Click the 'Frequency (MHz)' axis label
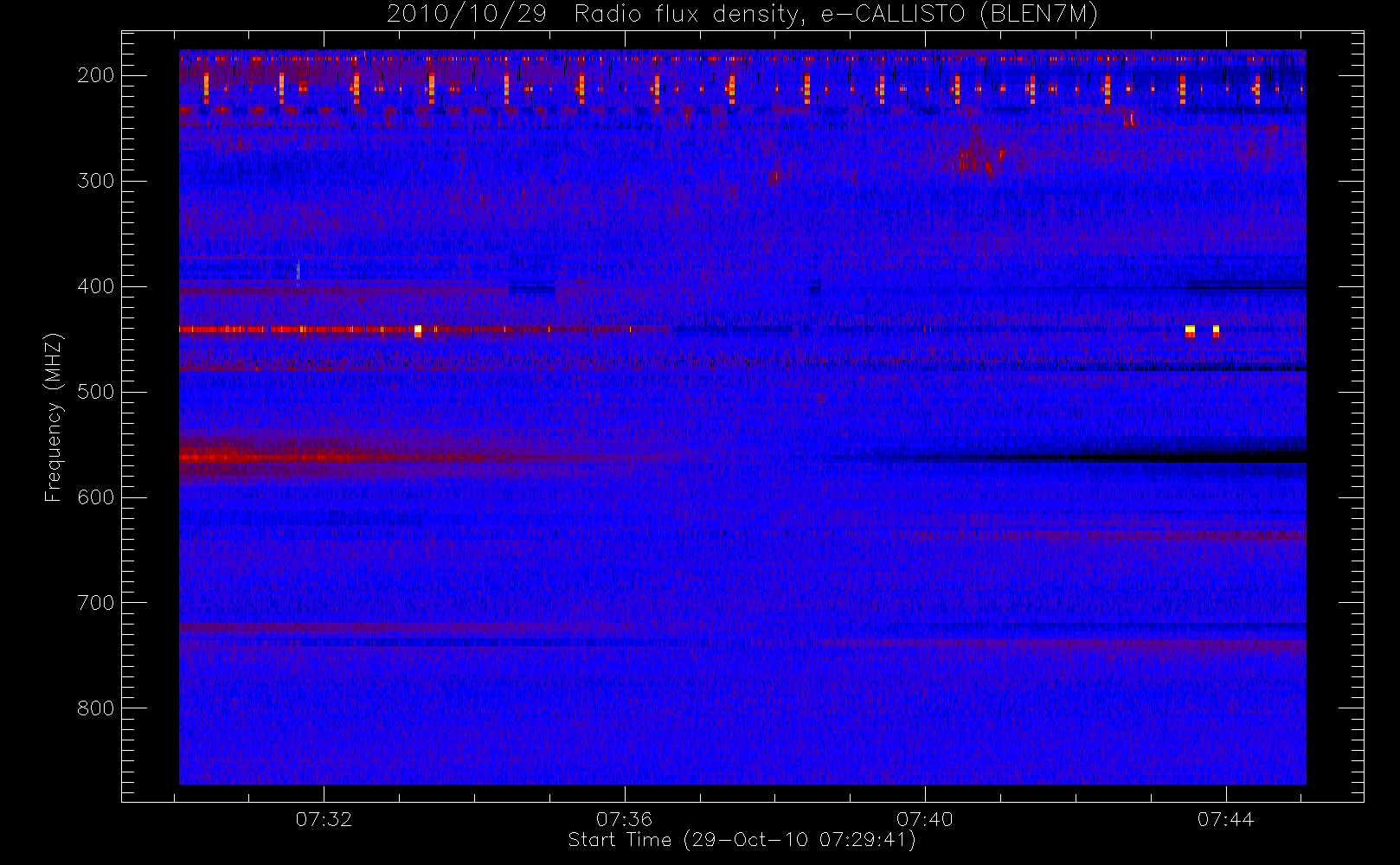Screen dimensions: 1400x865 pyautogui.click(x=54, y=417)
